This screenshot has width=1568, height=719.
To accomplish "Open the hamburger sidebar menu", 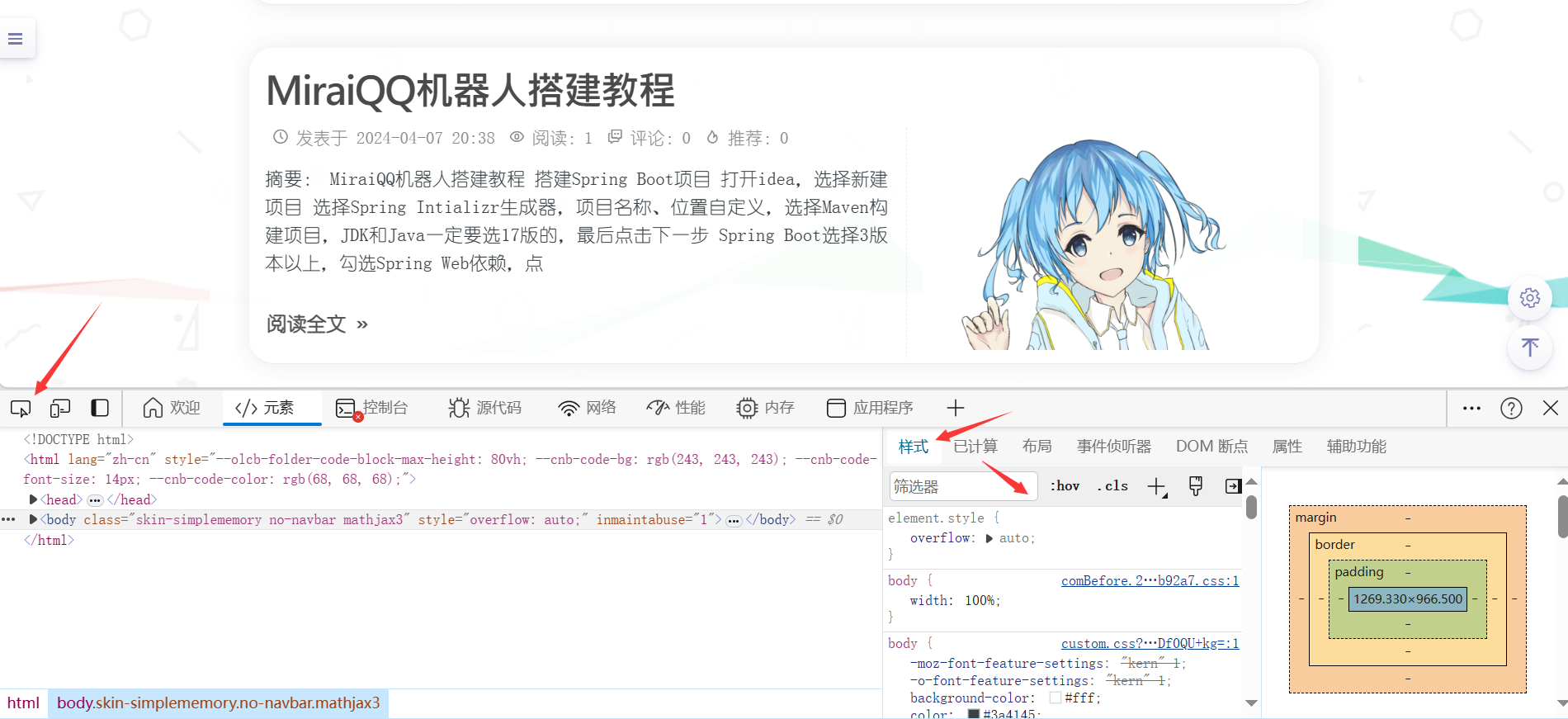I will pyautogui.click(x=15, y=39).
